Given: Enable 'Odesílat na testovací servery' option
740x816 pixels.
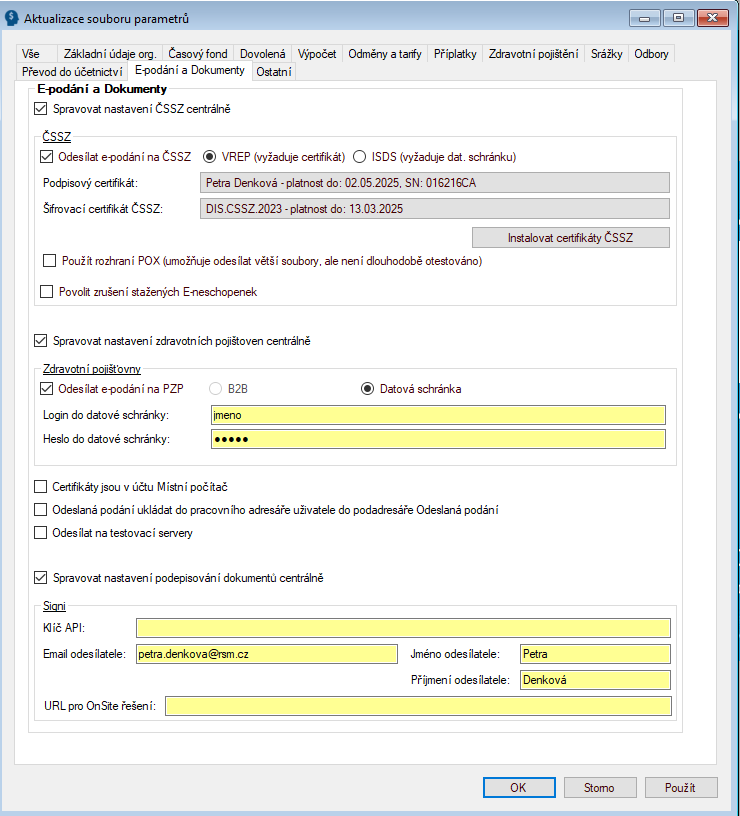Looking at the screenshot, I should point(41,533).
